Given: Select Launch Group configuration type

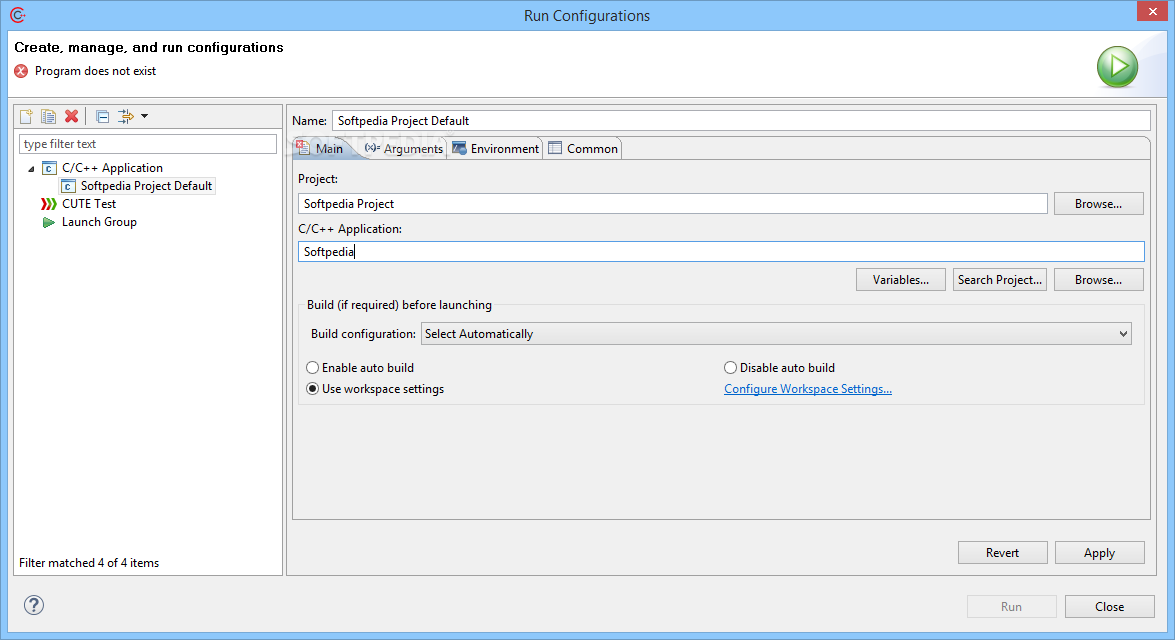Looking at the screenshot, I should point(99,222).
